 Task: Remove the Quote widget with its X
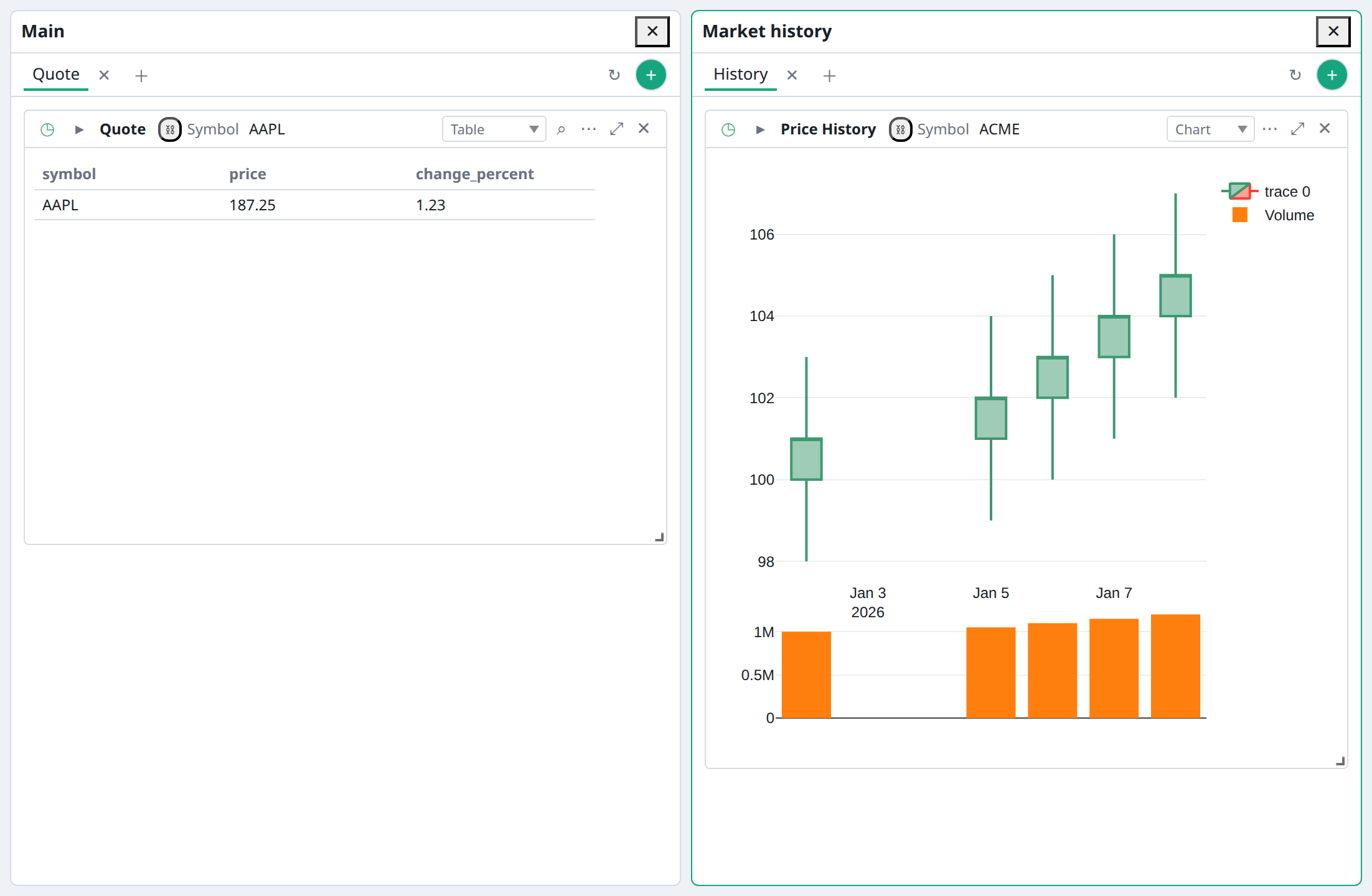pyautogui.click(x=644, y=128)
